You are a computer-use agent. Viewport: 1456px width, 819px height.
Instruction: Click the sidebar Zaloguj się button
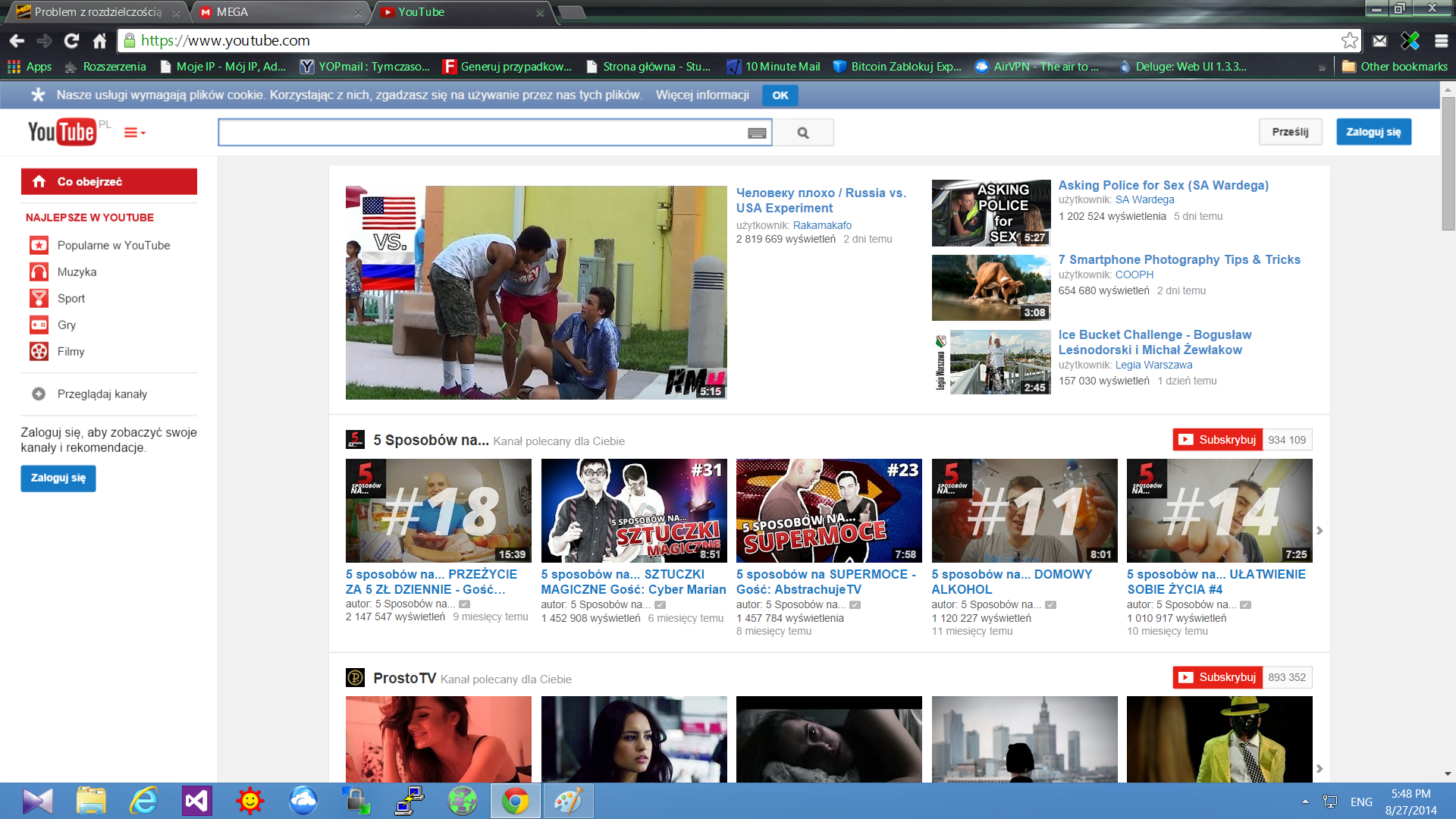tap(58, 479)
